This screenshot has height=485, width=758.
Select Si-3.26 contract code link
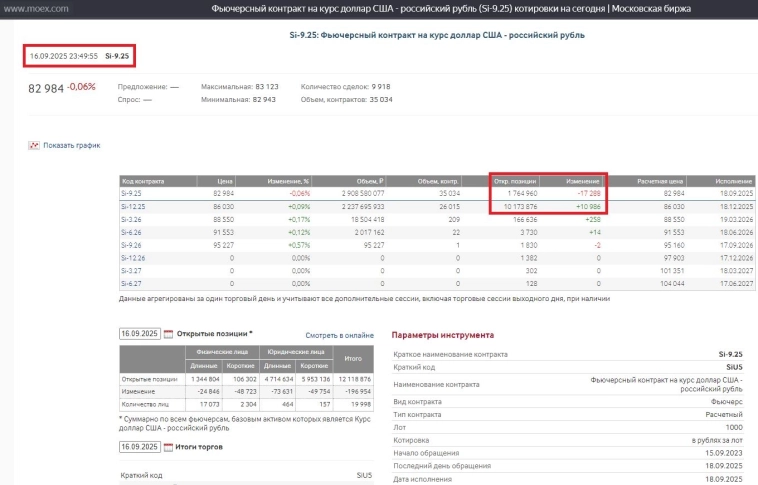click(133, 218)
